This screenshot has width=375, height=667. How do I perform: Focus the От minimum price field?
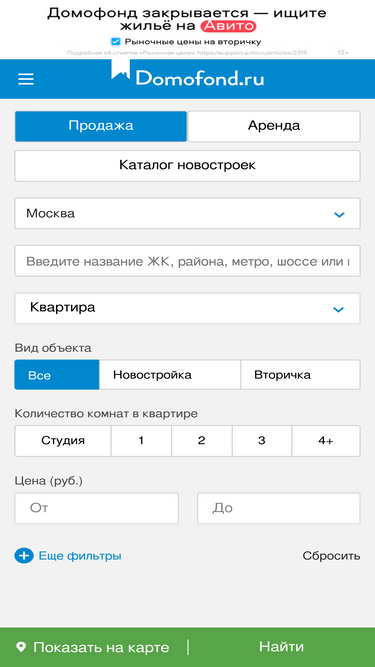pos(97,508)
